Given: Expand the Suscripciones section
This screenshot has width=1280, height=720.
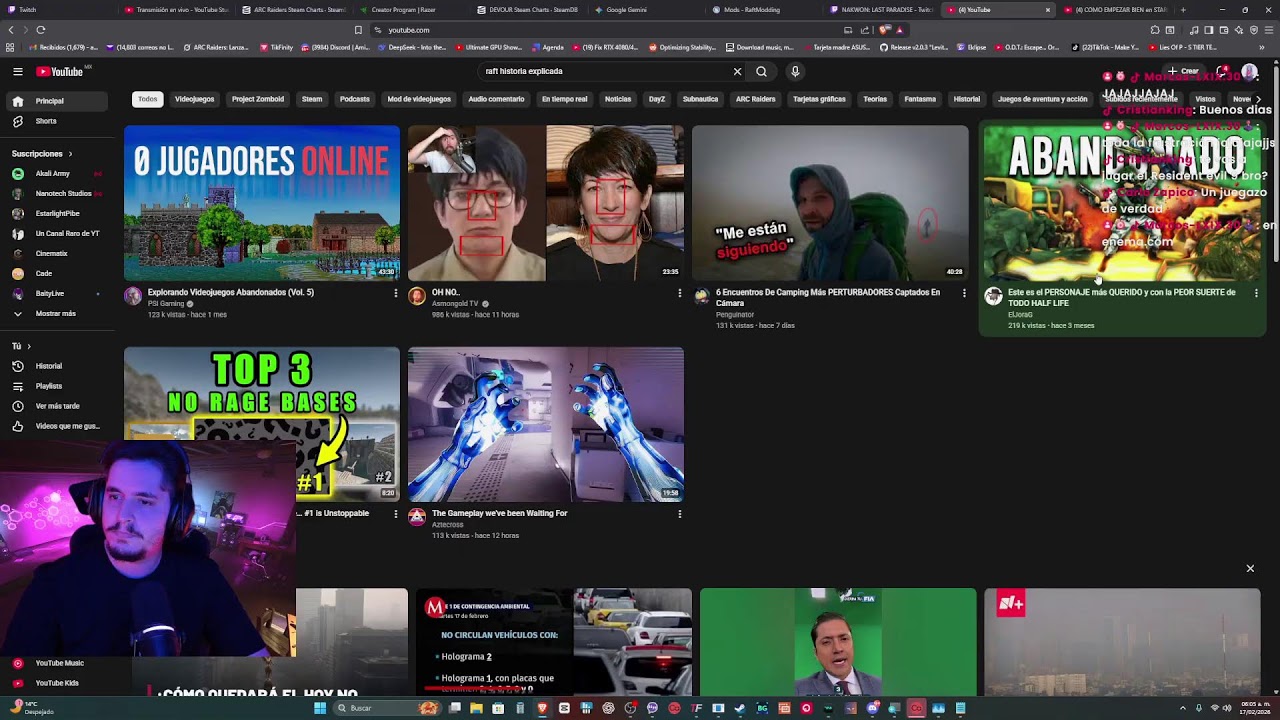Looking at the screenshot, I should click(43, 154).
